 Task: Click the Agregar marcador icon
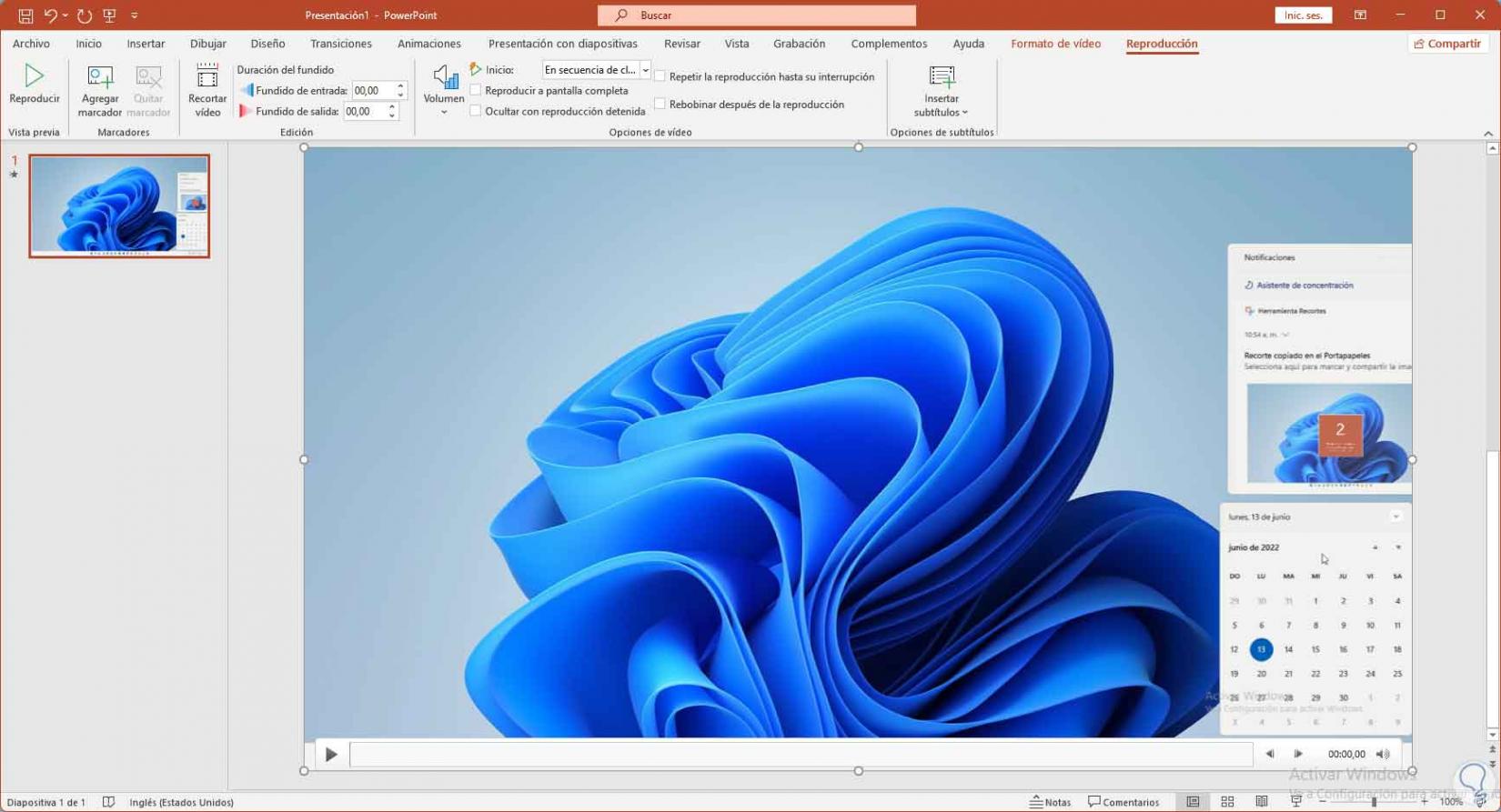100,77
